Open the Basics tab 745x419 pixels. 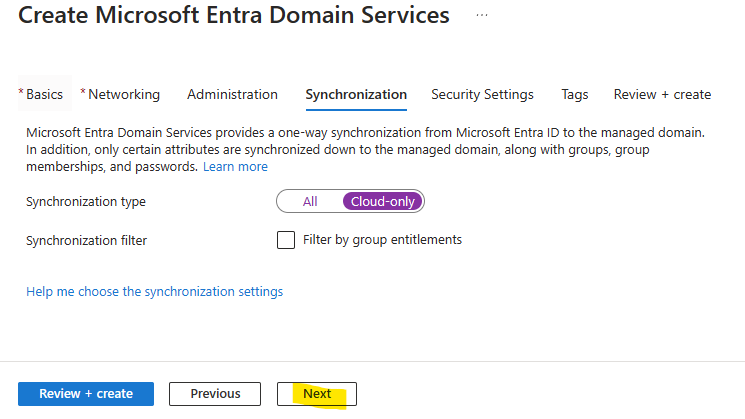click(x=45, y=94)
